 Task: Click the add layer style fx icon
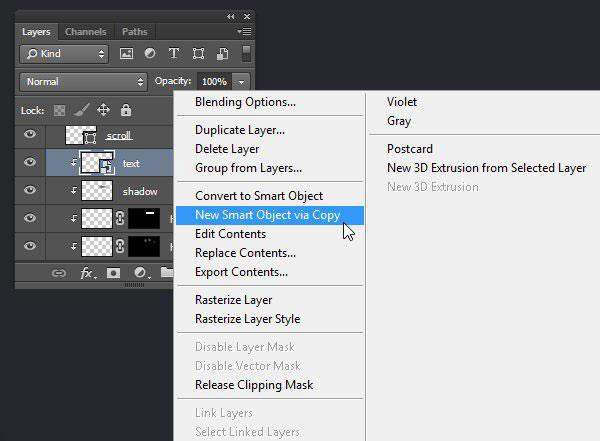coord(87,272)
